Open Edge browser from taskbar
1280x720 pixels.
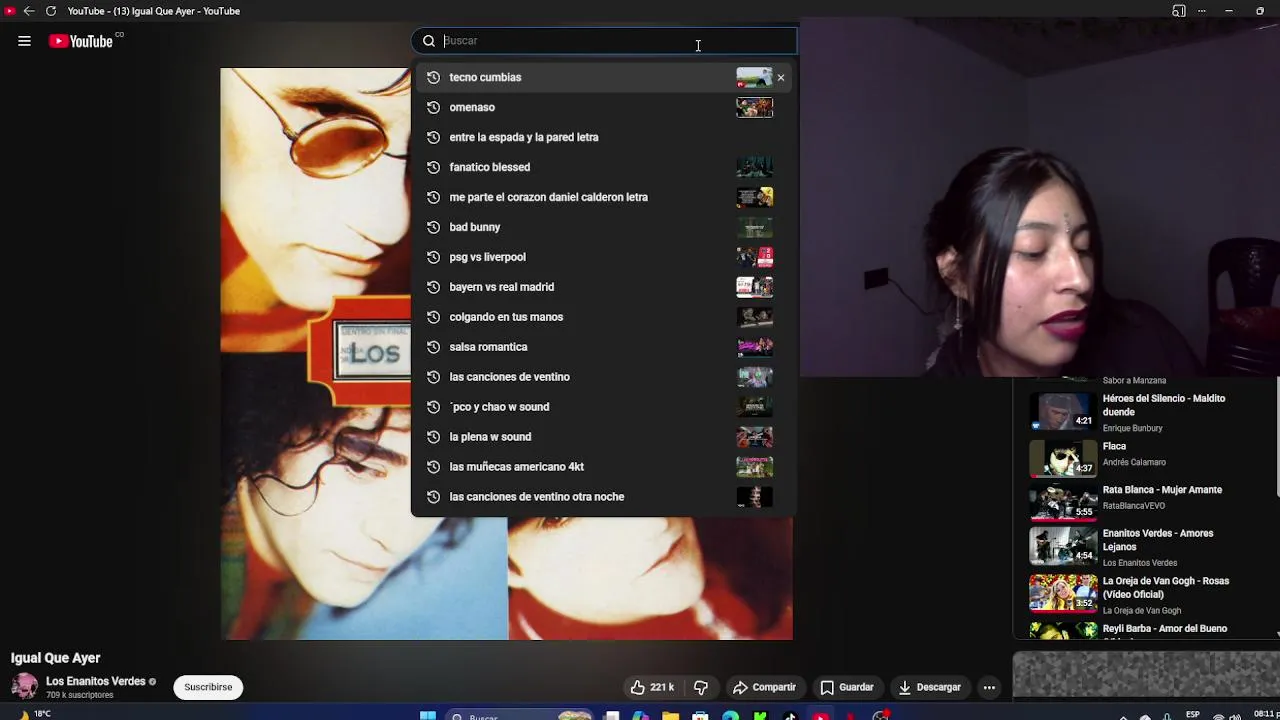tap(730, 715)
